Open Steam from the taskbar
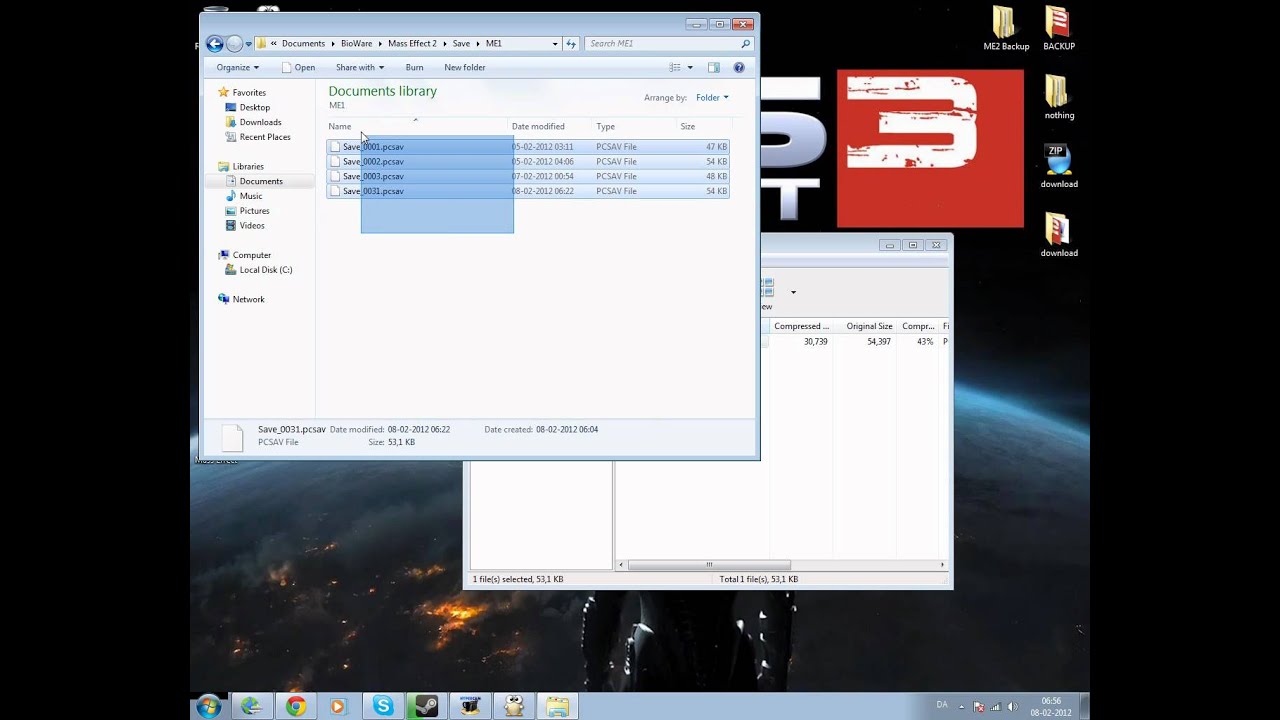The width and height of the screenshot is (1280, 720). coord(426,706)
